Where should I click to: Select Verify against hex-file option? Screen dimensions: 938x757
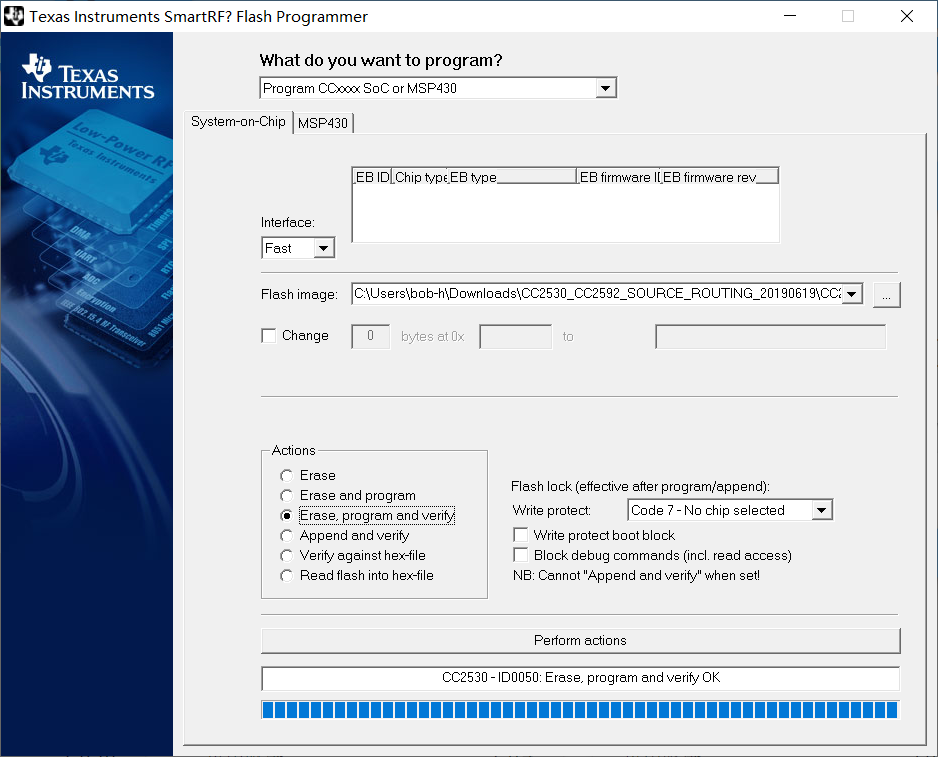pyautogui.click(x=287, y=555)
